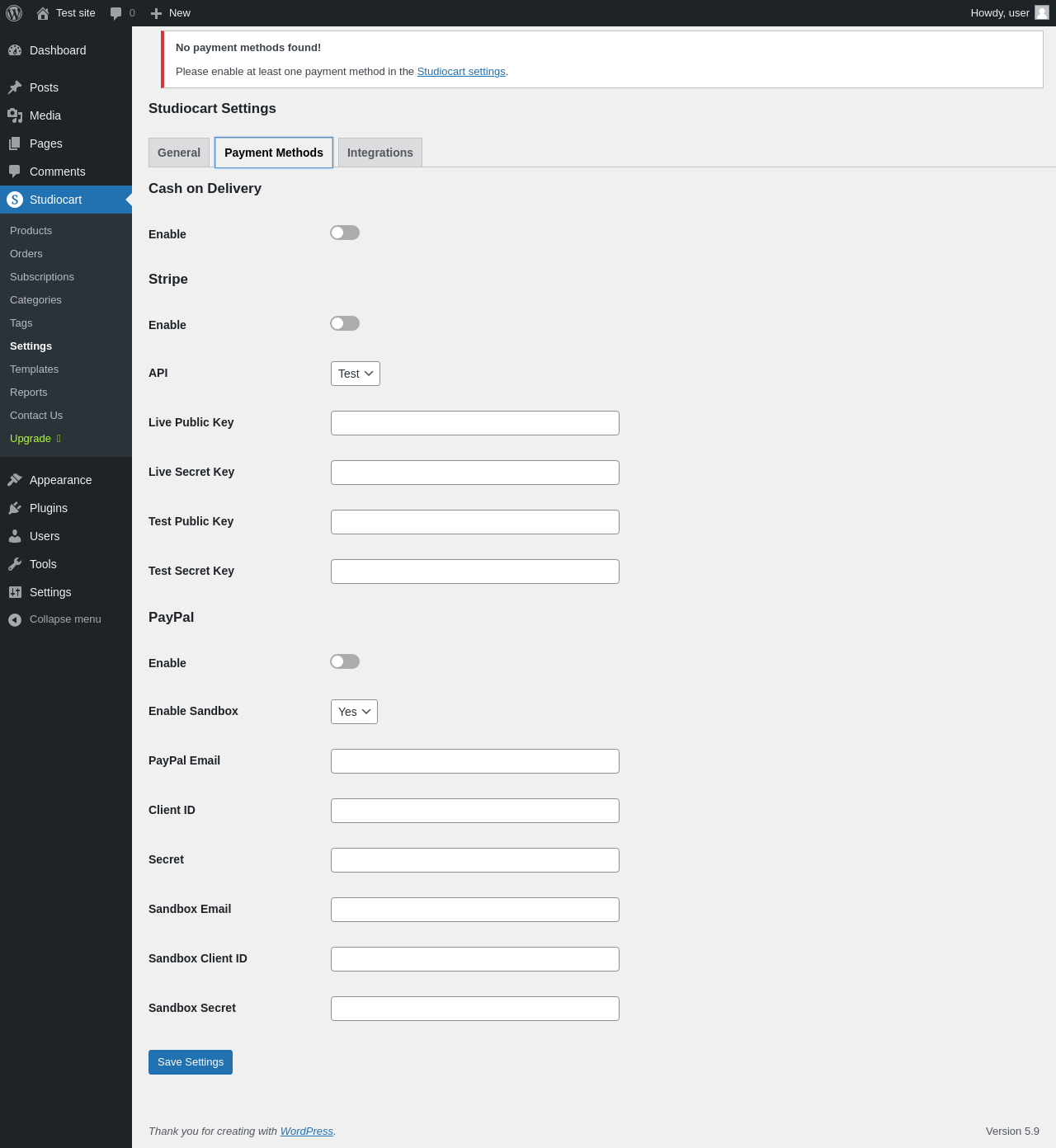Image resolution: width=1056 pixels, height=1148 pixels.
Task: Enable the PayPal toggle
Action: 345,661
